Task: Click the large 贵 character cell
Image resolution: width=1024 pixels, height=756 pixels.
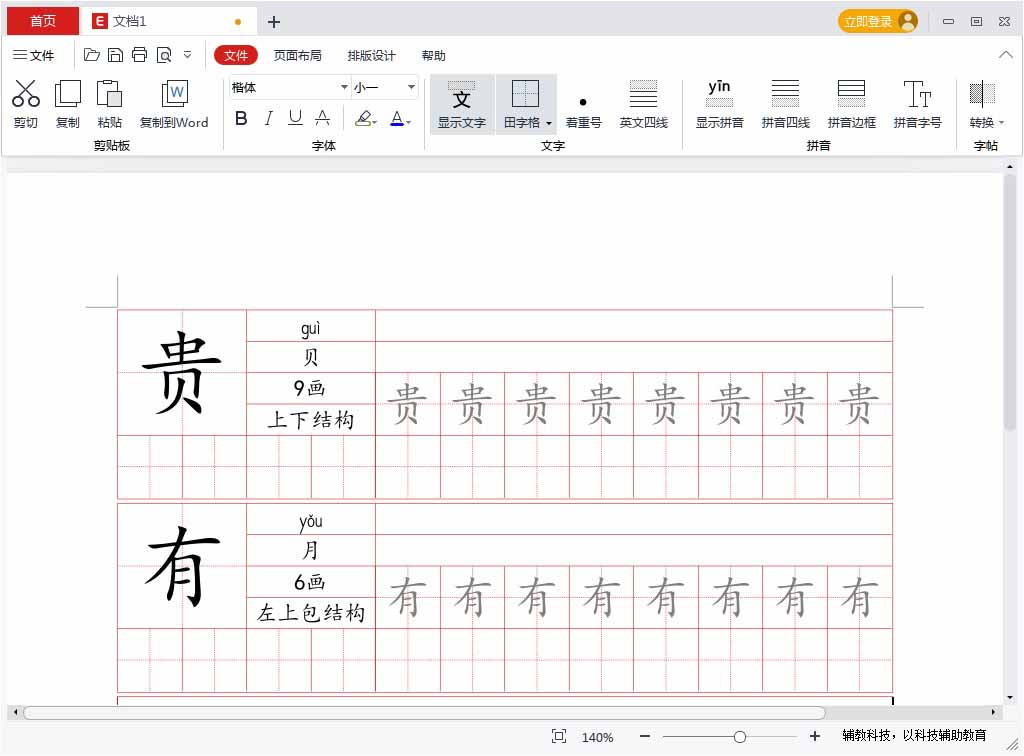Action: (182, 373)
